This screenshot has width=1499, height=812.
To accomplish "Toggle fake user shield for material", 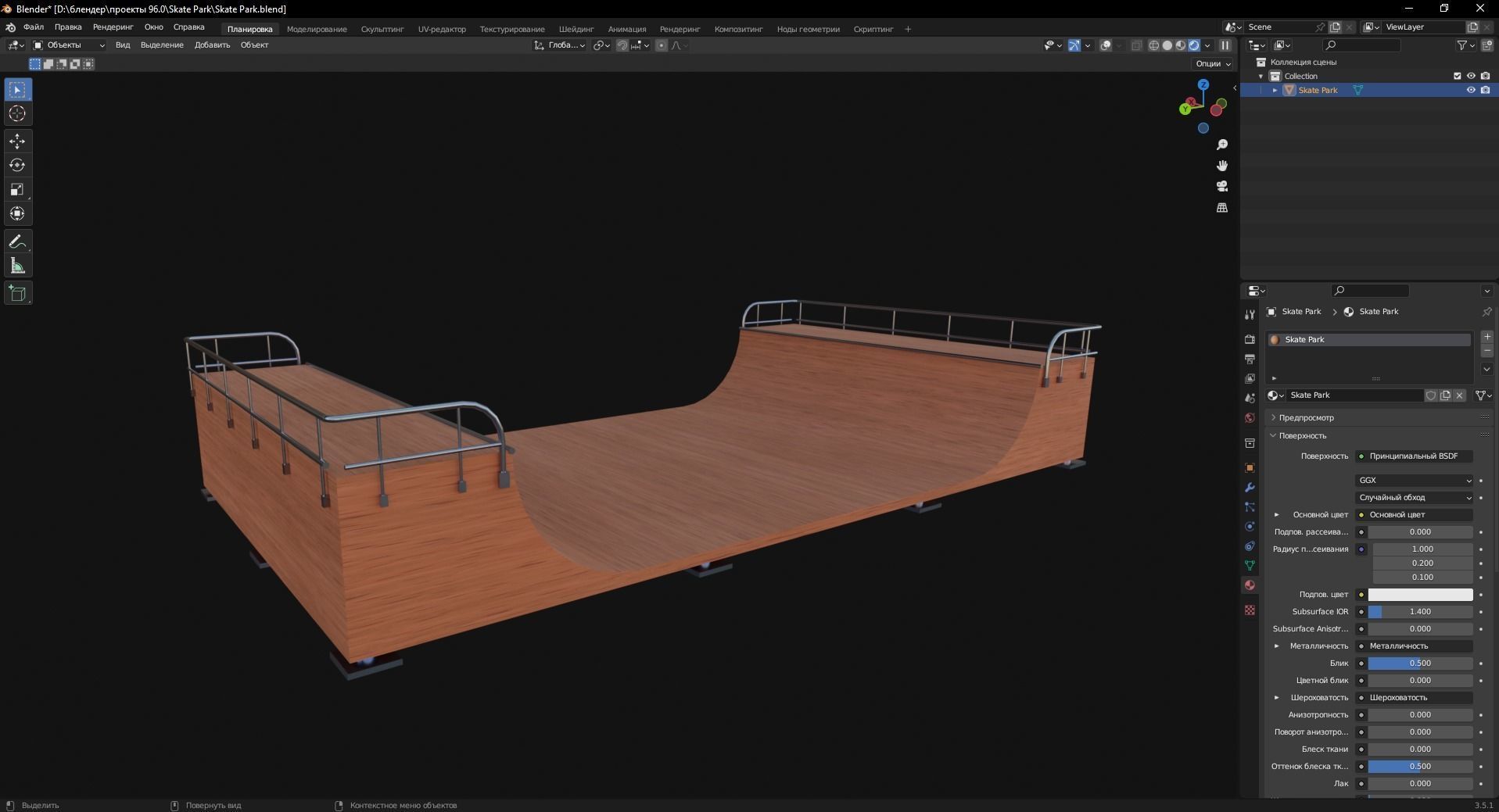I will point(1431,395).
